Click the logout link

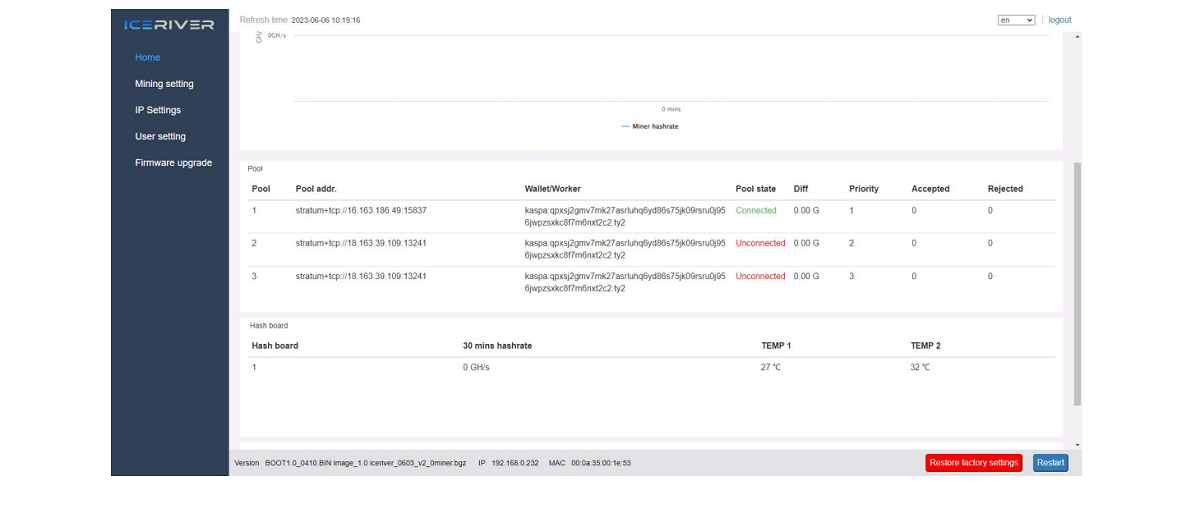(1059, 20)
